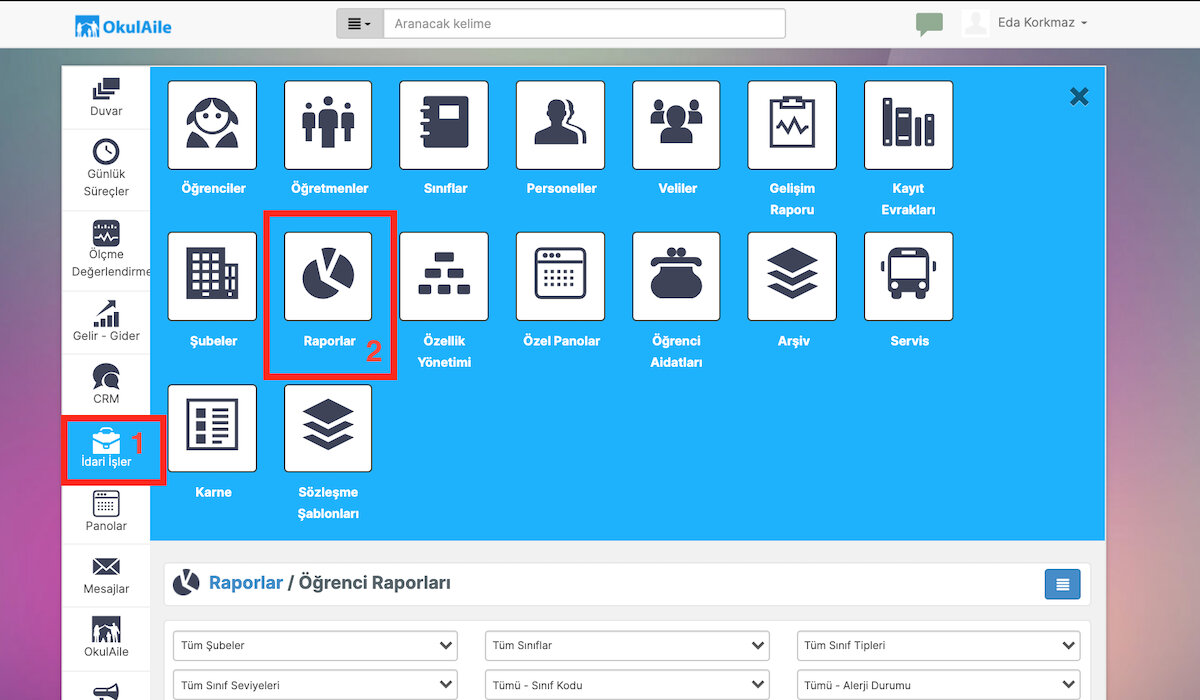The height and width of the screenshot is (700, 1200).
Task: Go to Mesajlar in the sidebar
Action: point(106,575)
